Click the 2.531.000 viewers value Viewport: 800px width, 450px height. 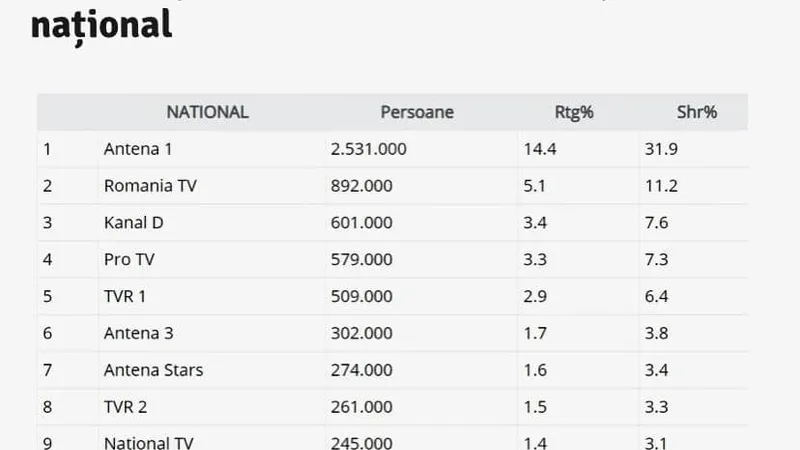368,149
